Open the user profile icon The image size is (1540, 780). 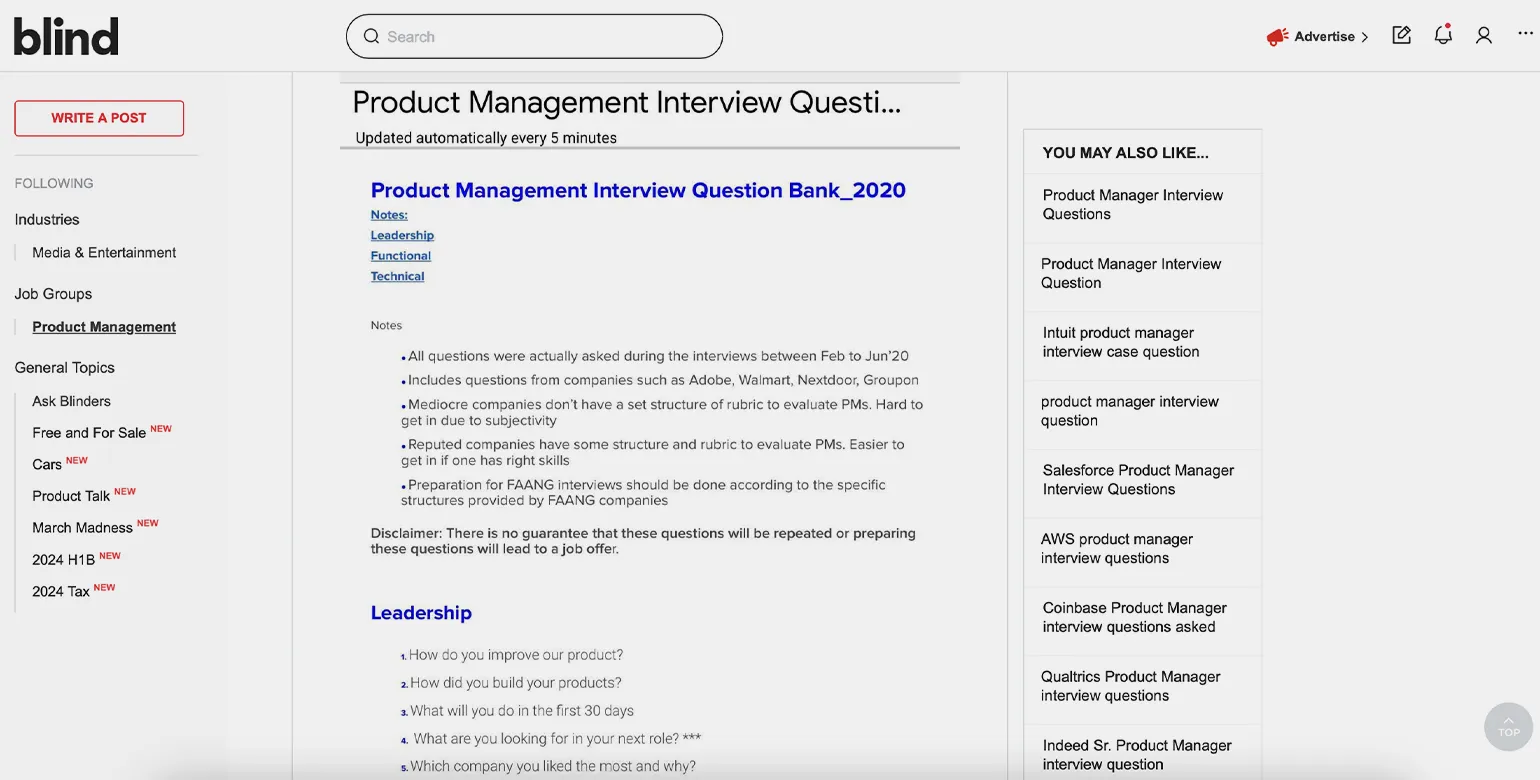(x=1483, y=36)
